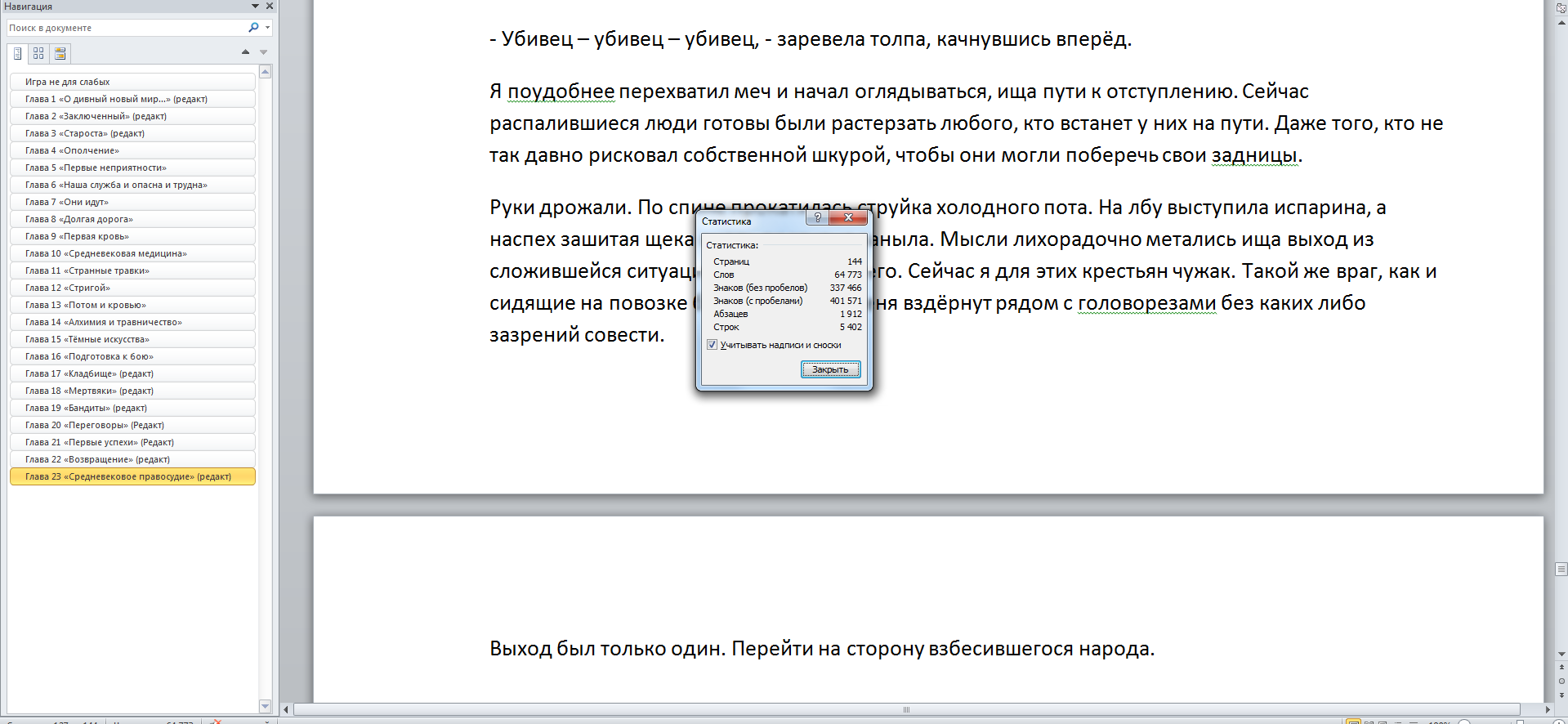Click the magnifier search icon in Navigation pane
The width and height of the screenshot is (1568, 724).
252,28
